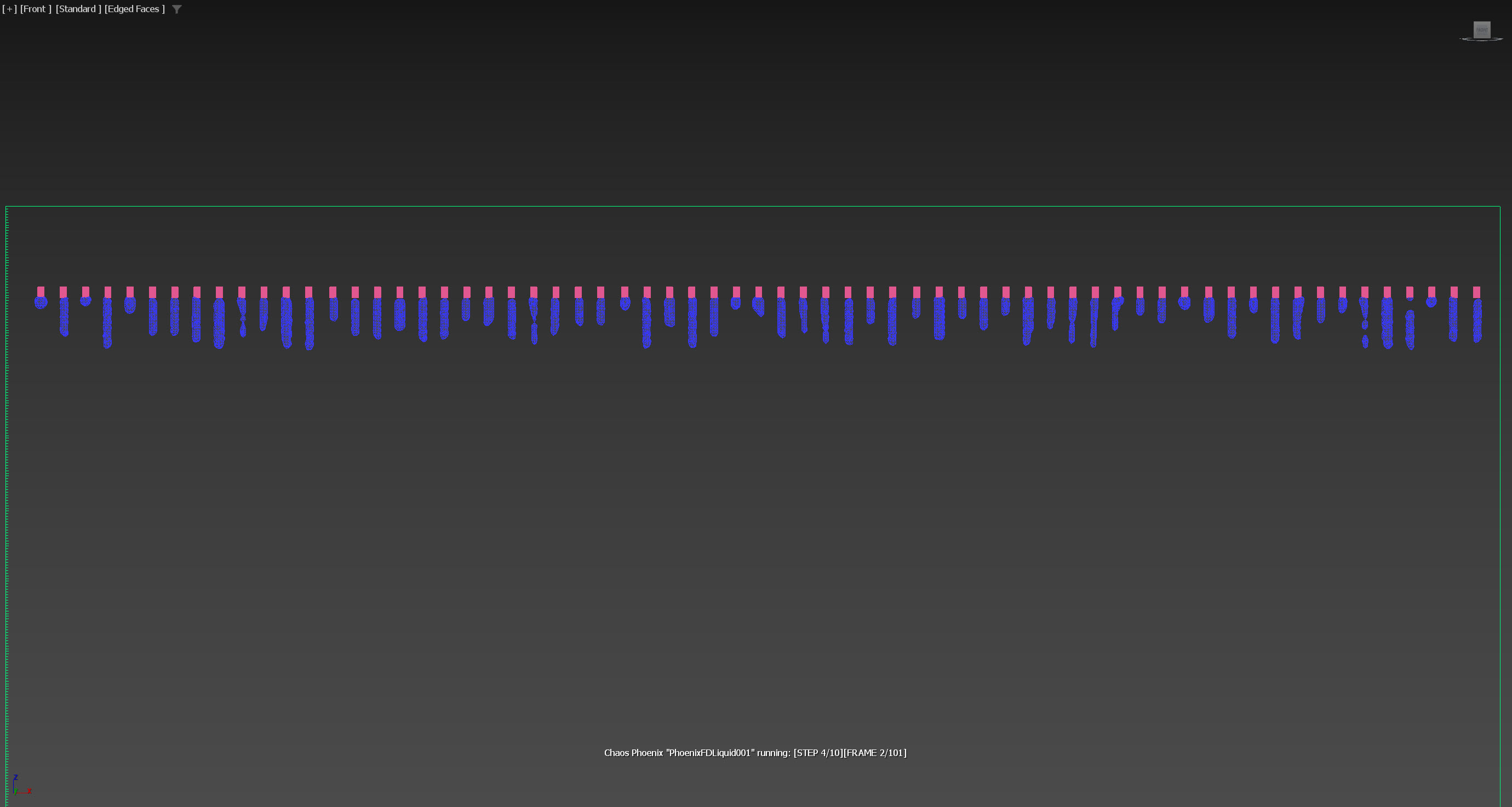Select the rightmost pink emitter box
The width and height of the screenshot is (1512, 807).
[1476, 292]
